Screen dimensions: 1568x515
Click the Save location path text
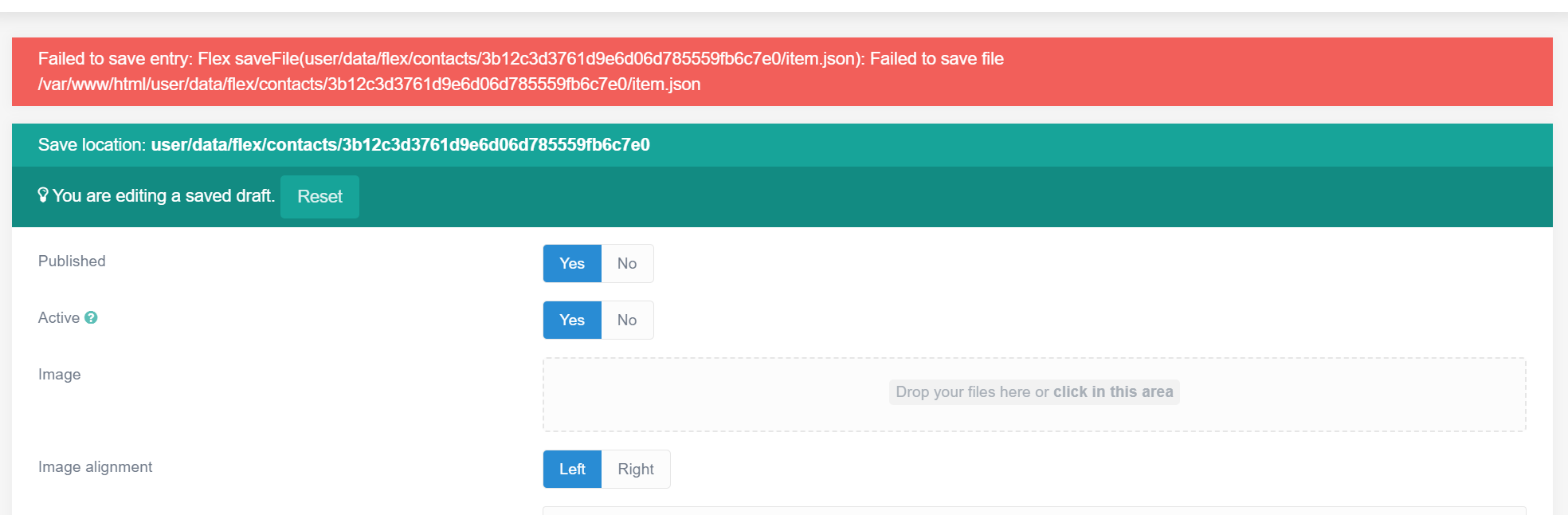point(401,144)
